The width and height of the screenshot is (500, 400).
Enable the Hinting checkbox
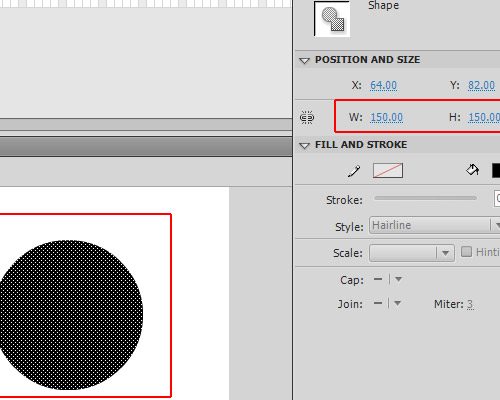pos(466,252)
